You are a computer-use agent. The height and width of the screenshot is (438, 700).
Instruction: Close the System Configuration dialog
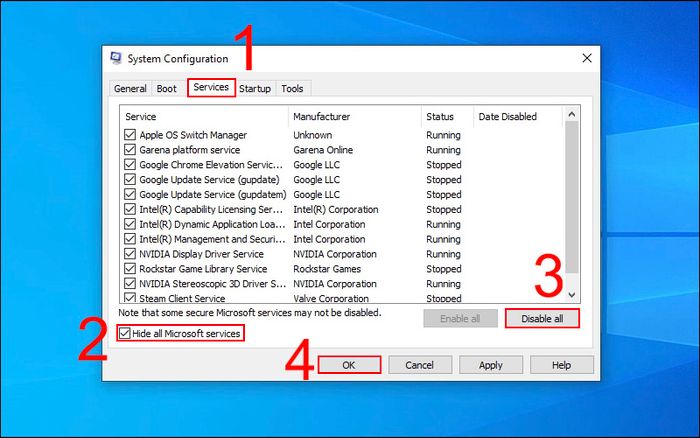(x=587, y=58)
